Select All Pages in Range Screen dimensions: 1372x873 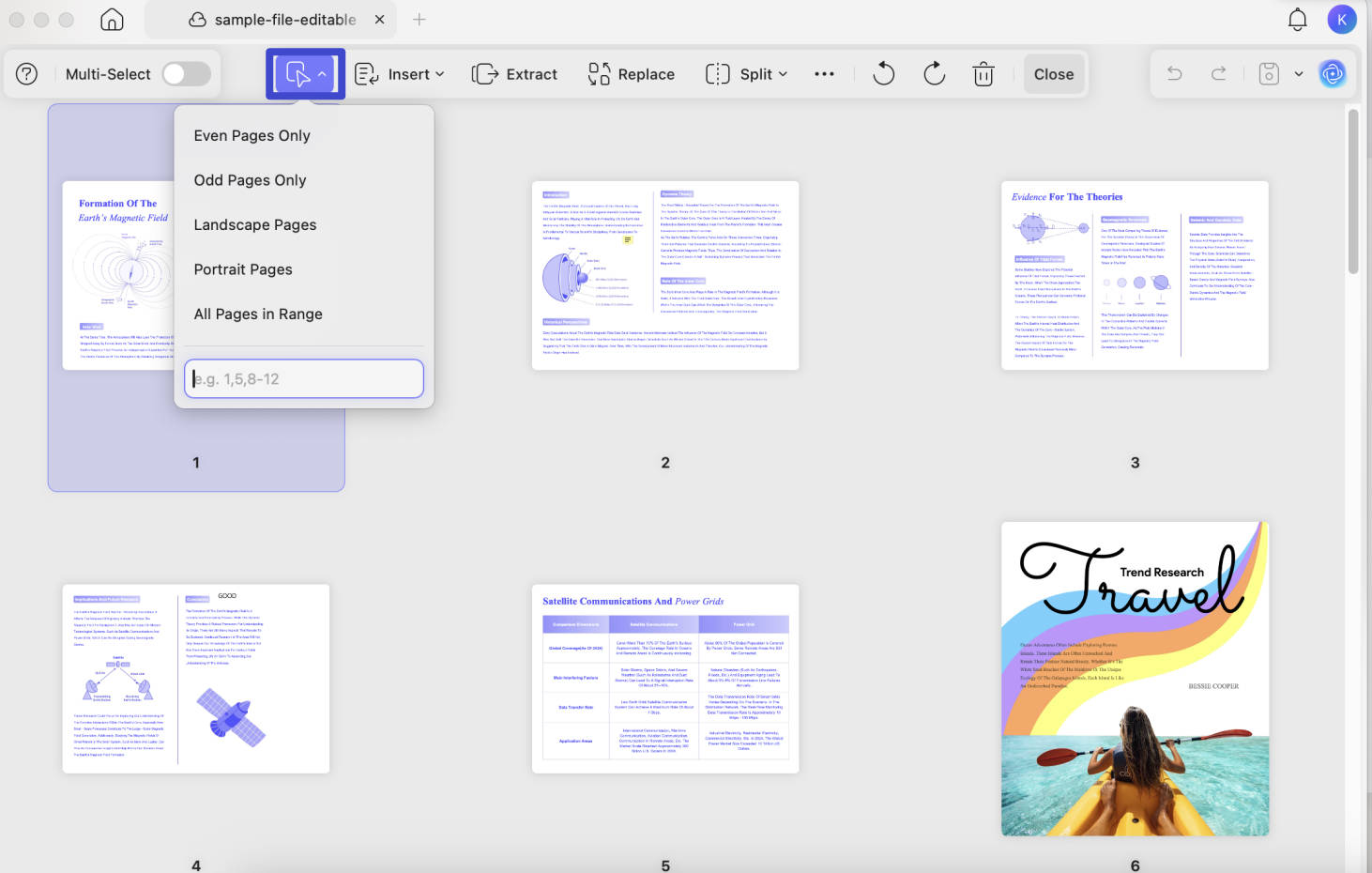pos(258,314)
